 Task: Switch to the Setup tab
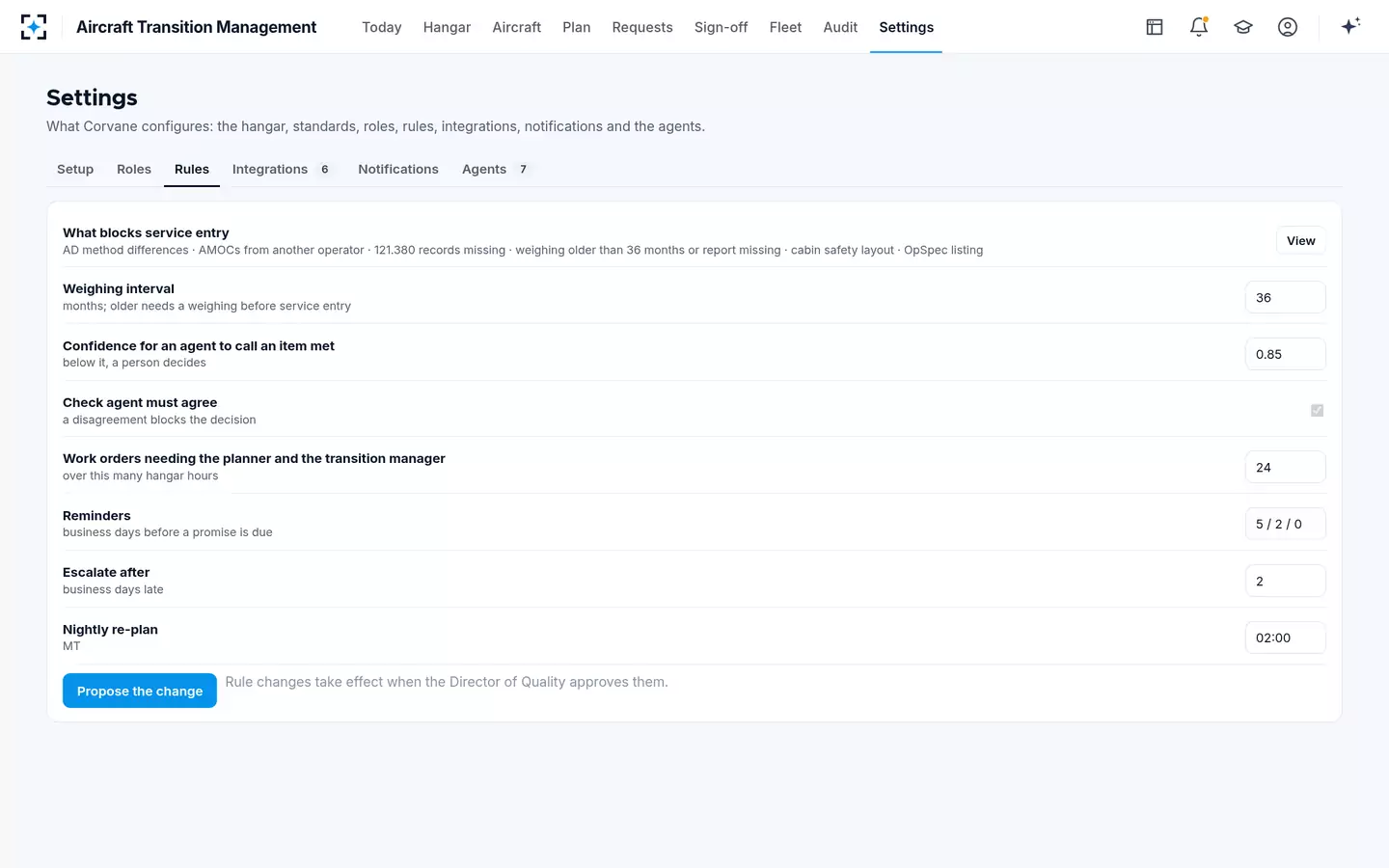[x=75, y=169]
